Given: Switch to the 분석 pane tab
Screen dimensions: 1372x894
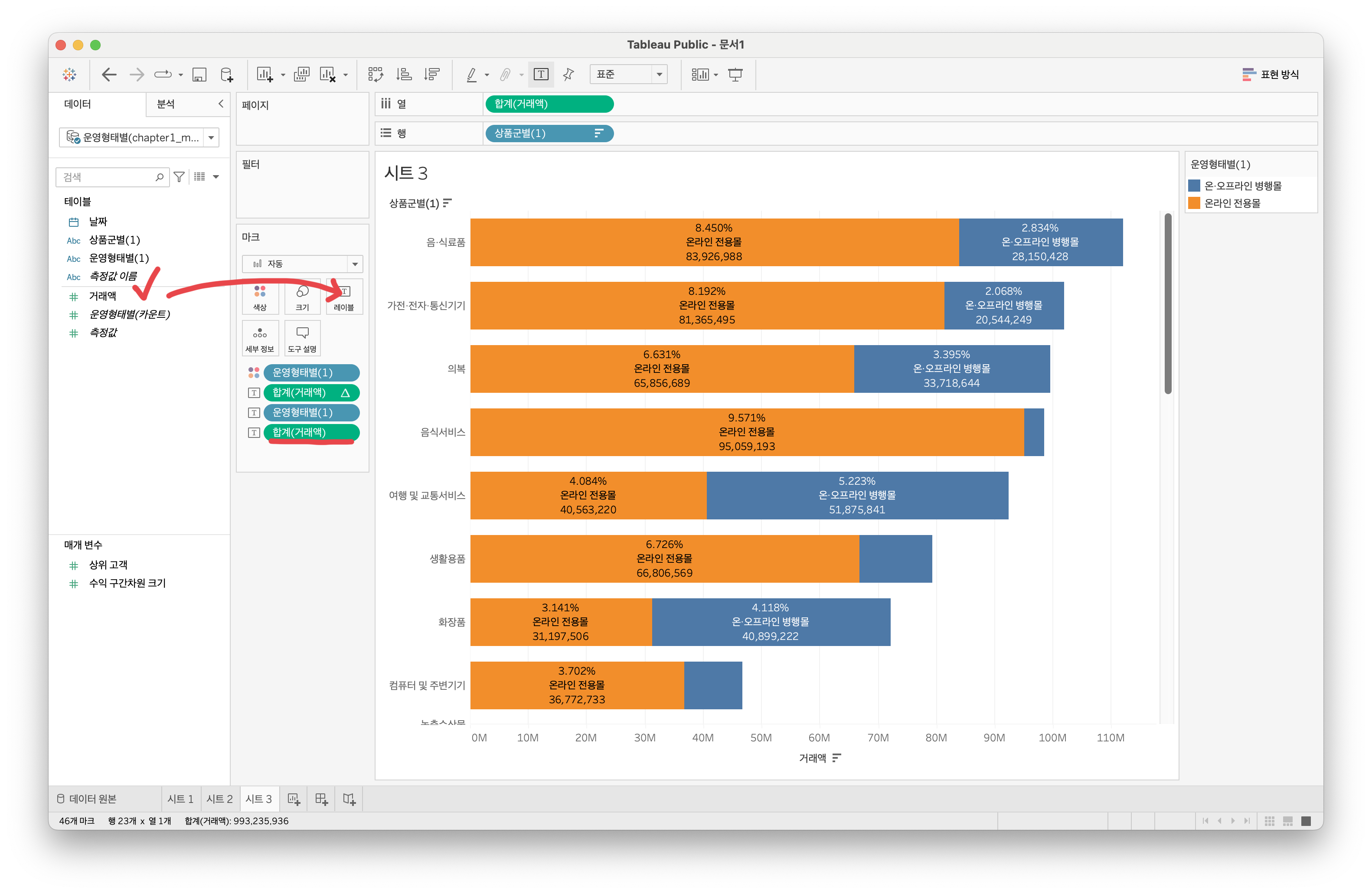Looking at the screenshot, I should (x=166, y=104).
